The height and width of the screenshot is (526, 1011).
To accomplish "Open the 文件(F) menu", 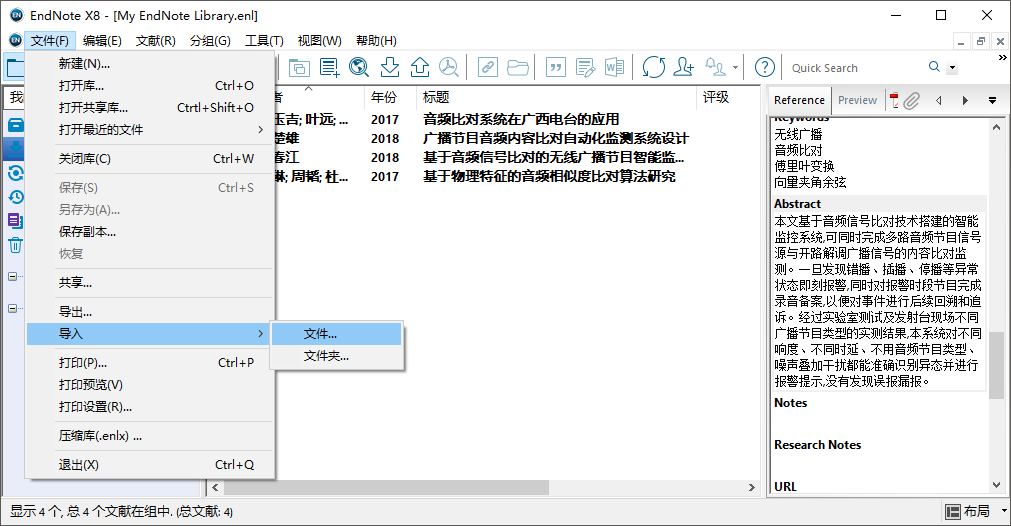I will click(50, 41).
